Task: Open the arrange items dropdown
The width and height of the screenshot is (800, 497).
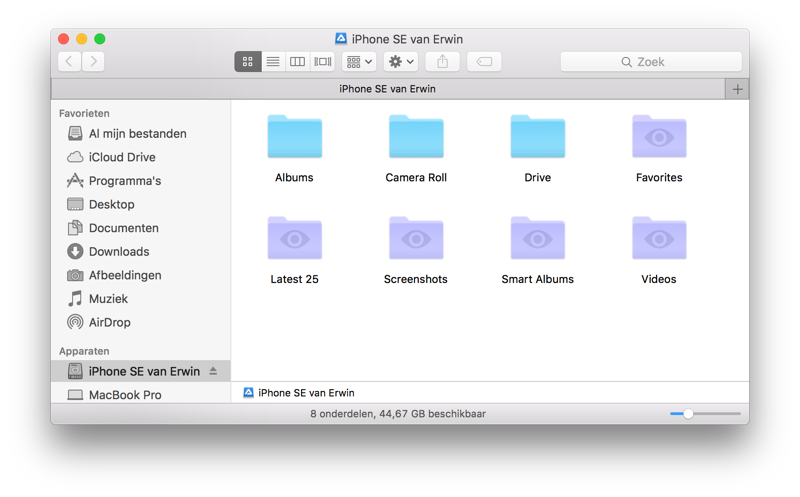Action: tap(359, 62)
